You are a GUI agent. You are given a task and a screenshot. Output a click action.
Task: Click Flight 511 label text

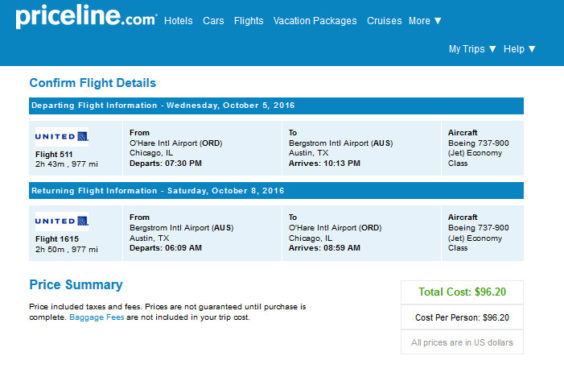pyautogui.click(x=54, y=154)
